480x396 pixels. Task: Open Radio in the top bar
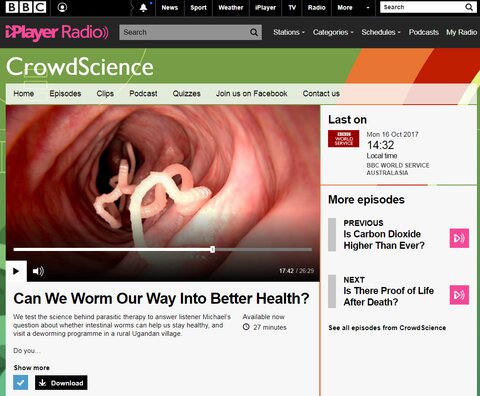316,7
